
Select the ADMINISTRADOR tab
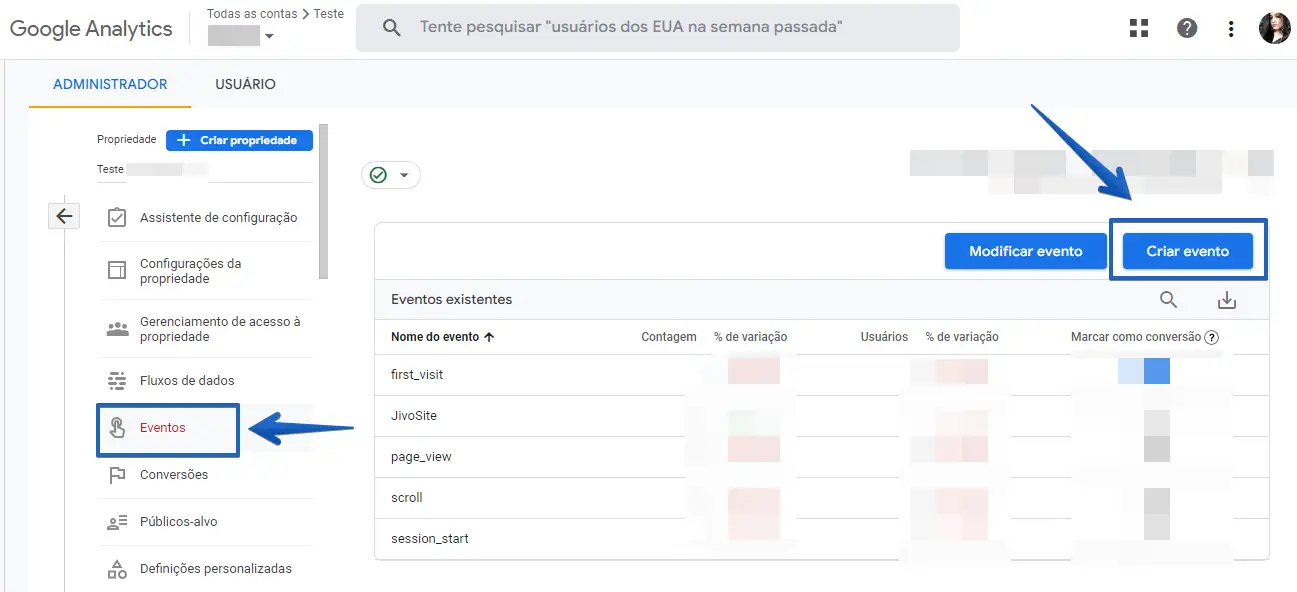pyautogui.click(x=110, y=84)
